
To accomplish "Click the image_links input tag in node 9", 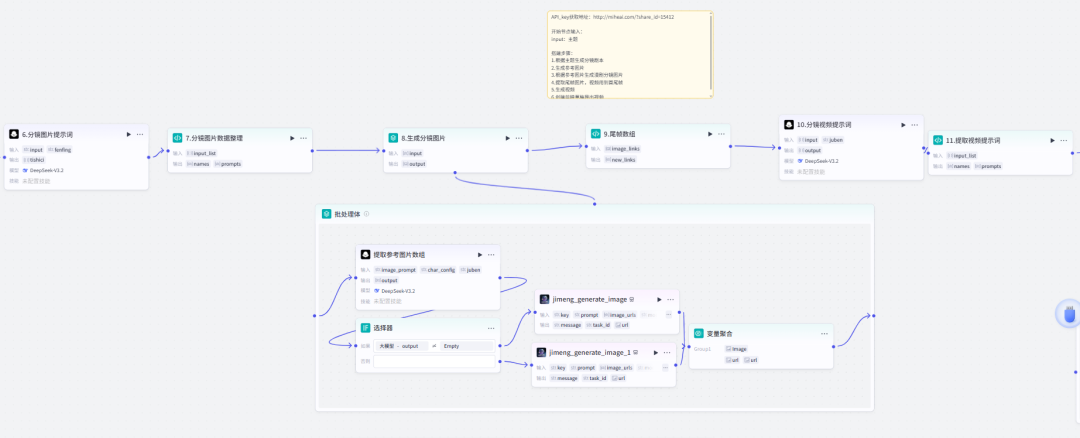I will (x=623, y=149).
